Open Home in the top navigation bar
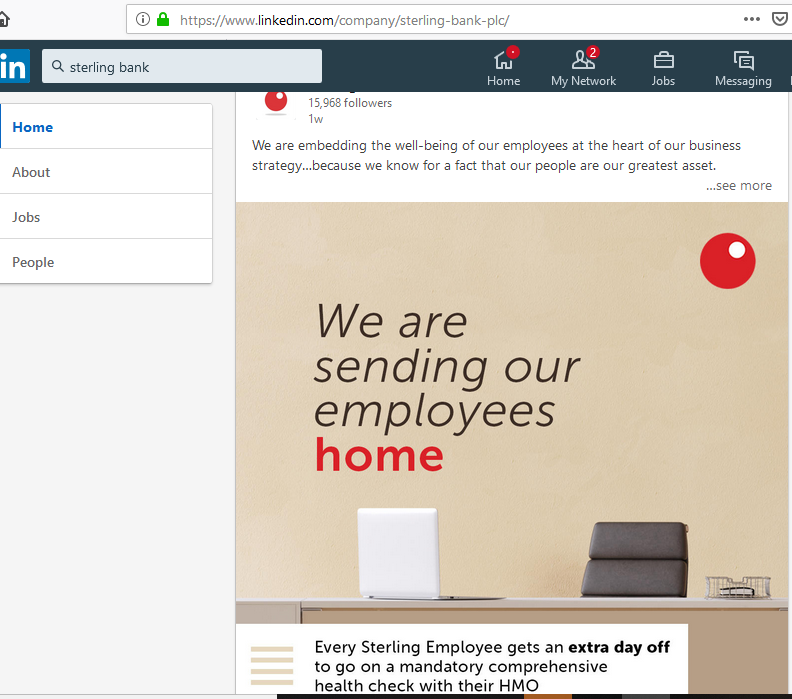This screenshot has width=792, height=699. (x=504, y=67)
